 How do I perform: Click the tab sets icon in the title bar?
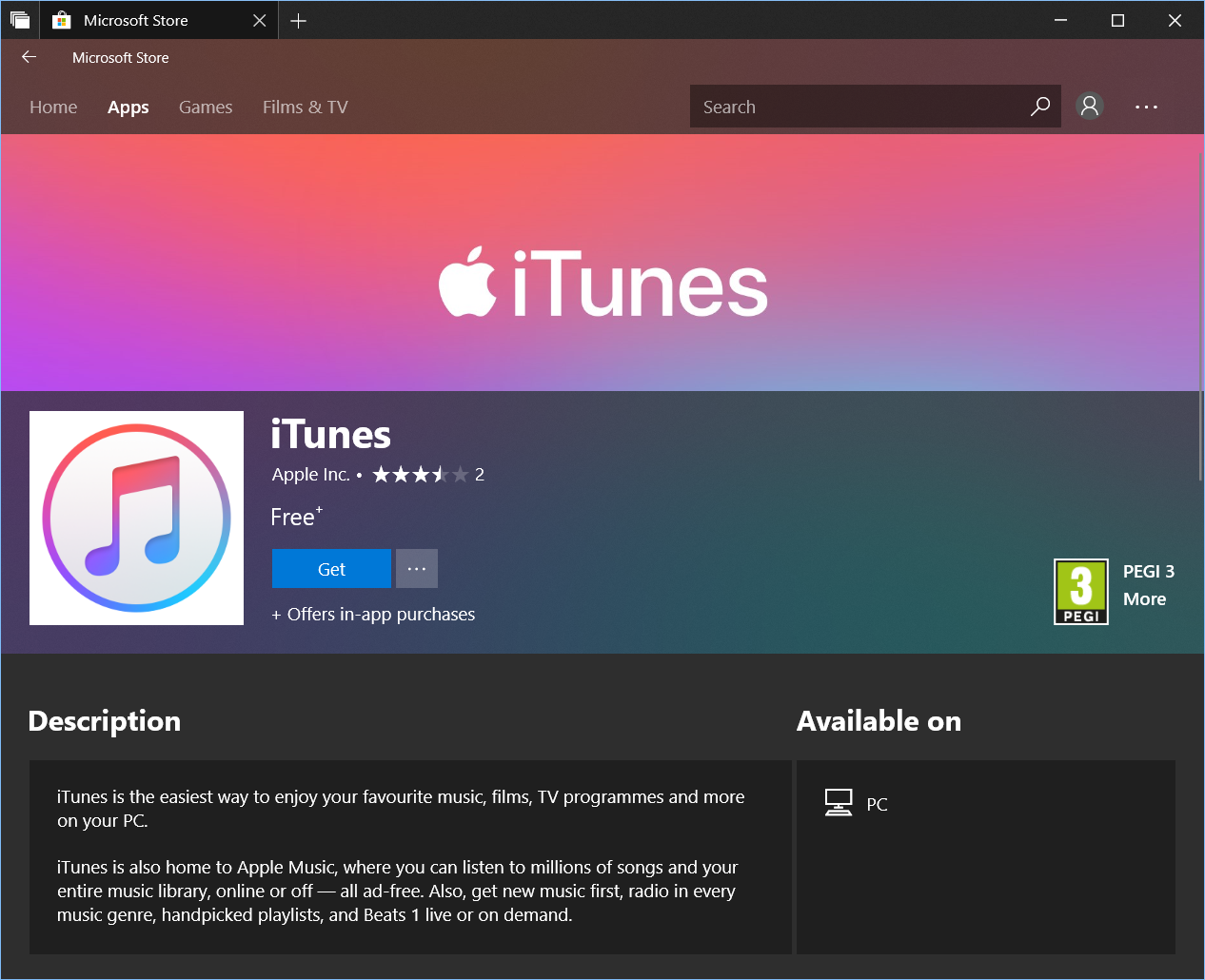pos(20,20)
